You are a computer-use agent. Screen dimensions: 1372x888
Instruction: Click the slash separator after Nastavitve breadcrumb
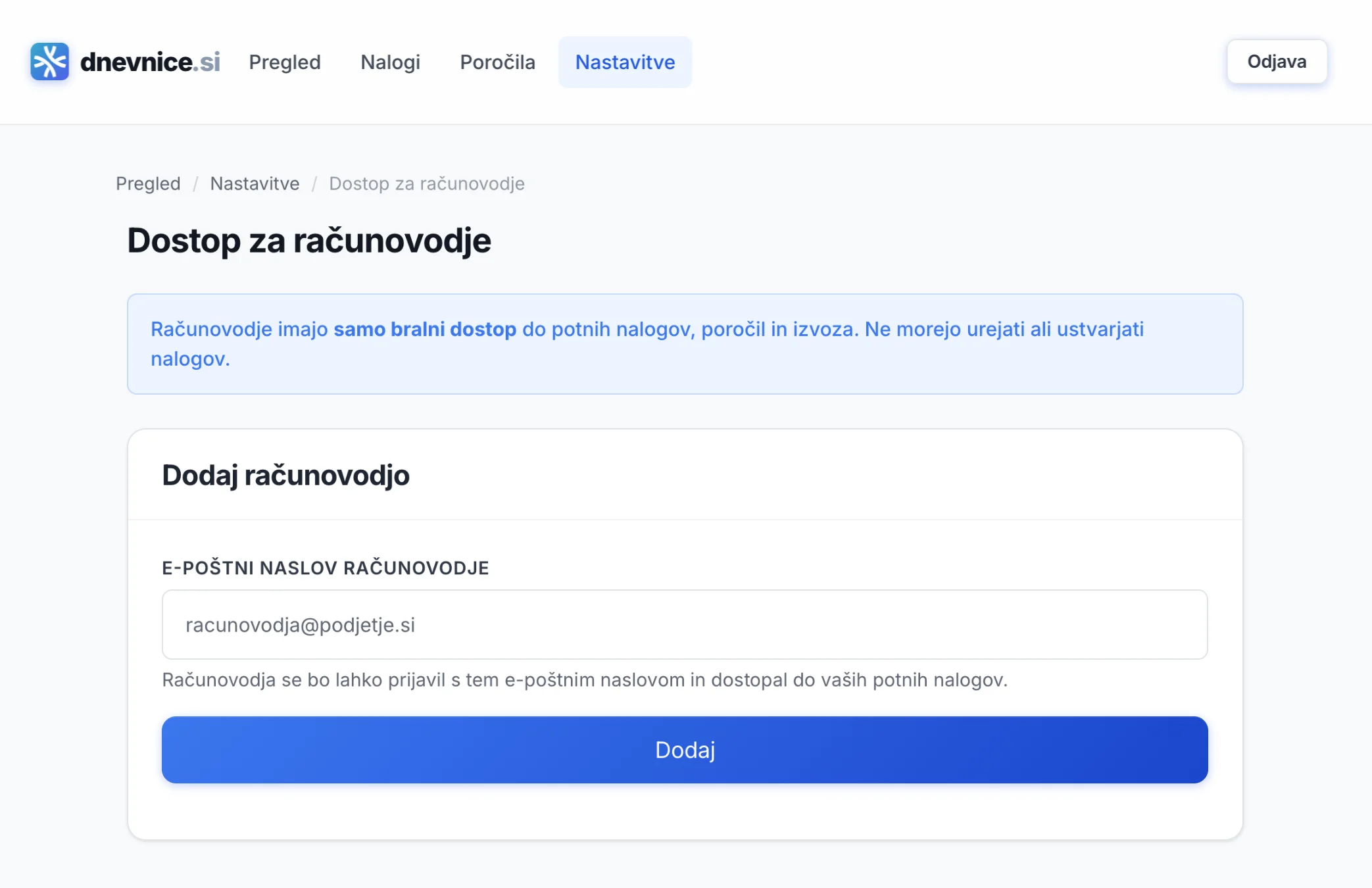(x=314, y=184)
